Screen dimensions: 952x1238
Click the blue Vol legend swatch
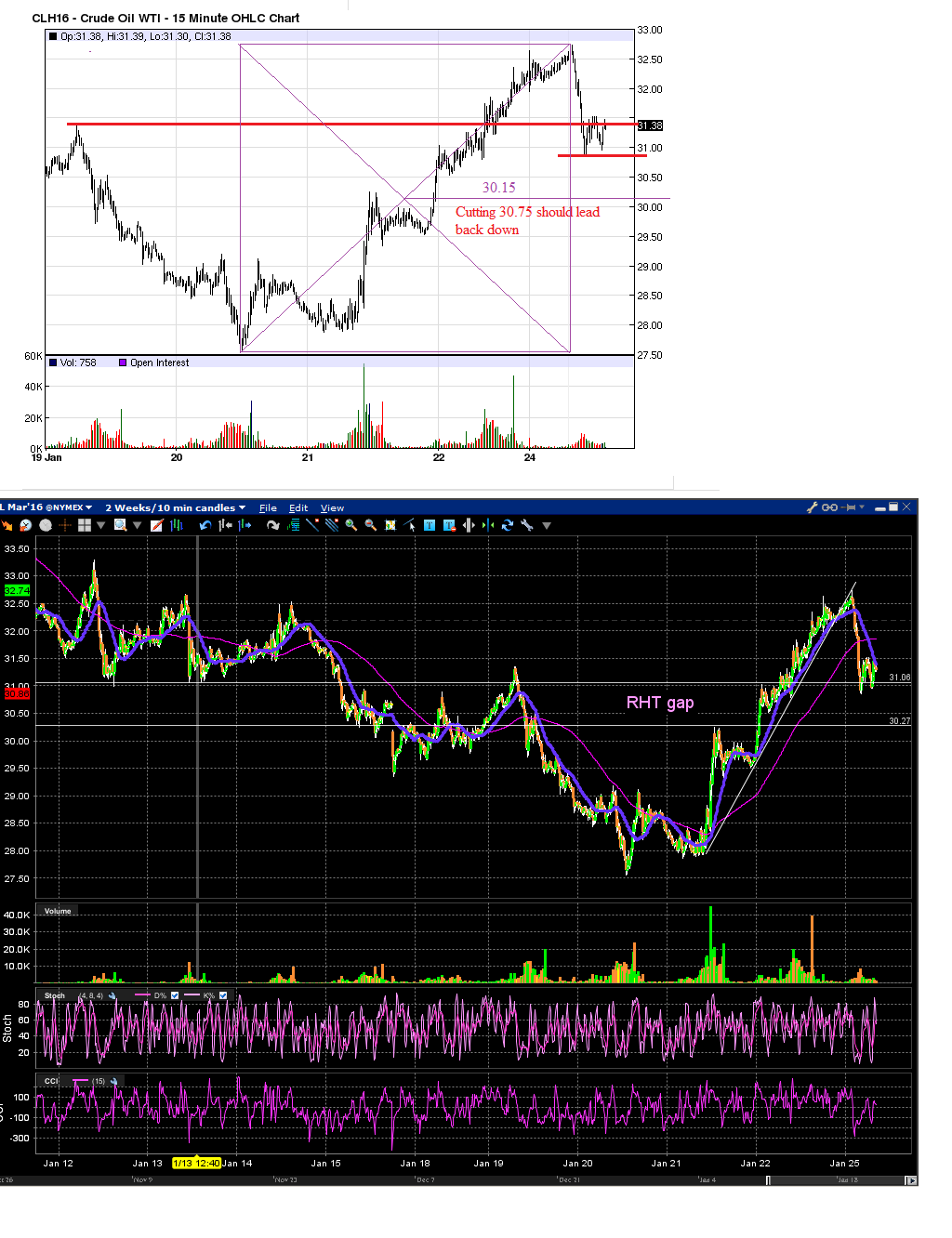click(54, 362)
